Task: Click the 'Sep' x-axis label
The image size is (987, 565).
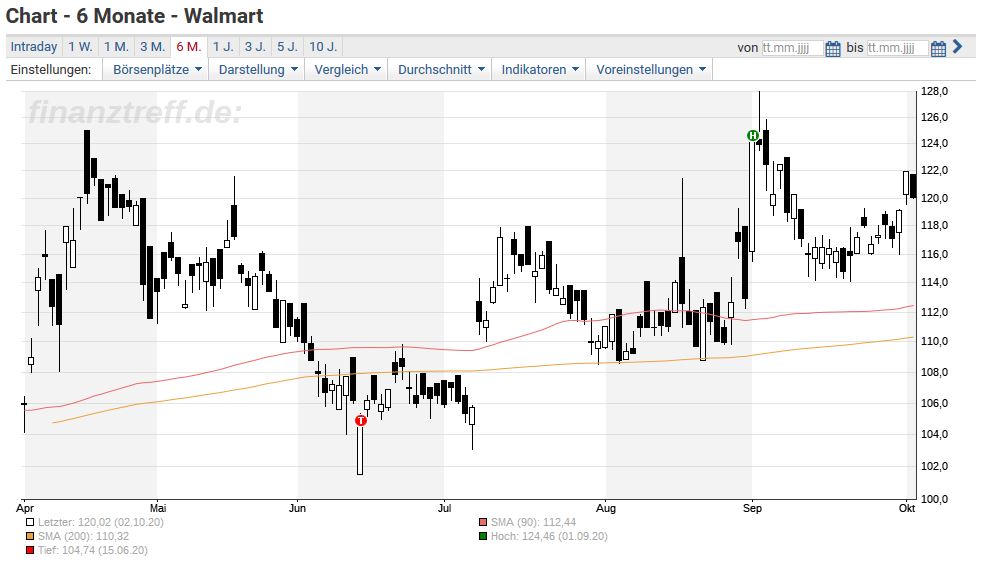Action: pyautogui.click(x=752, y=508)
